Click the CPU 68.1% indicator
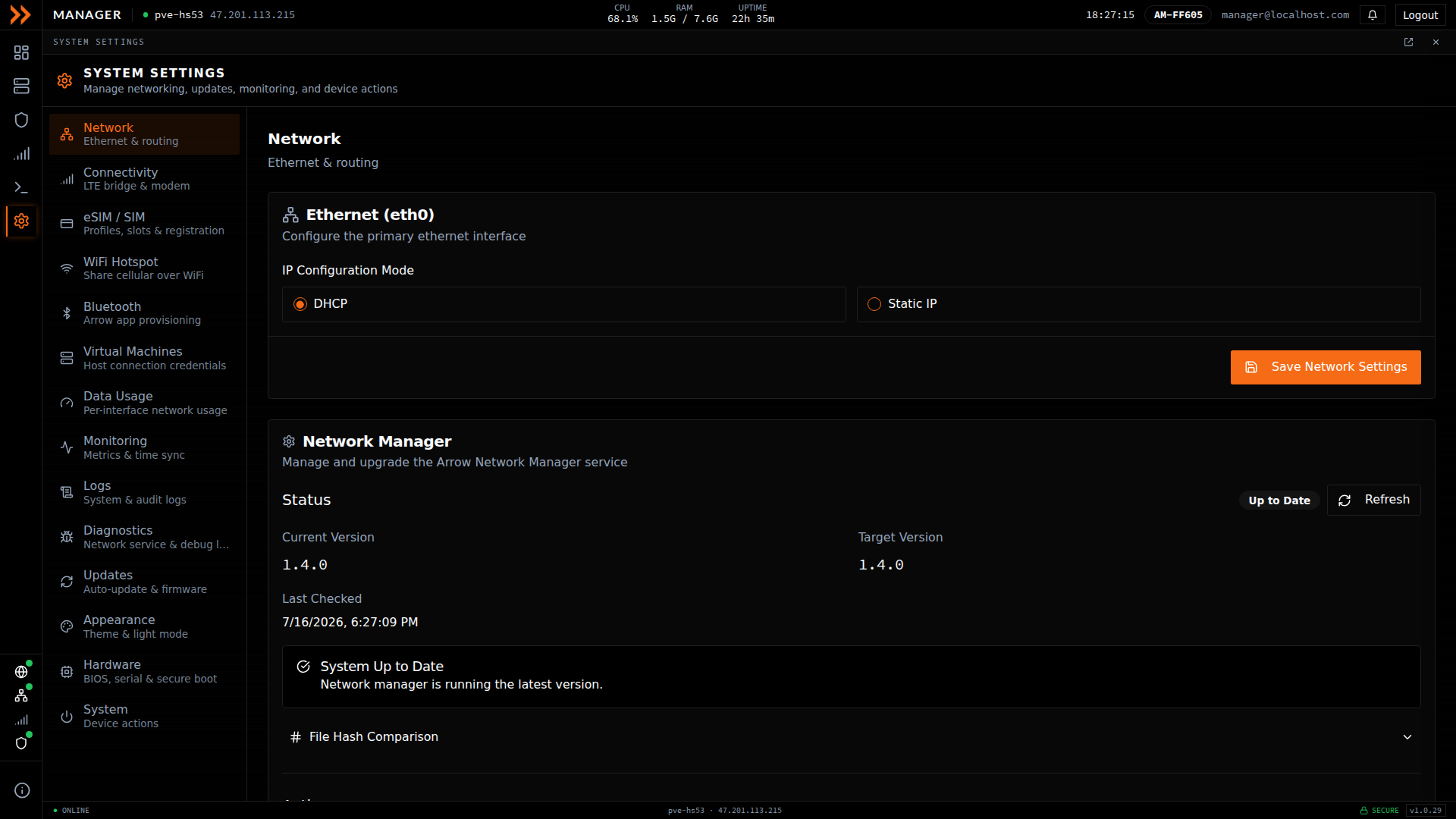 coord(622,14)
